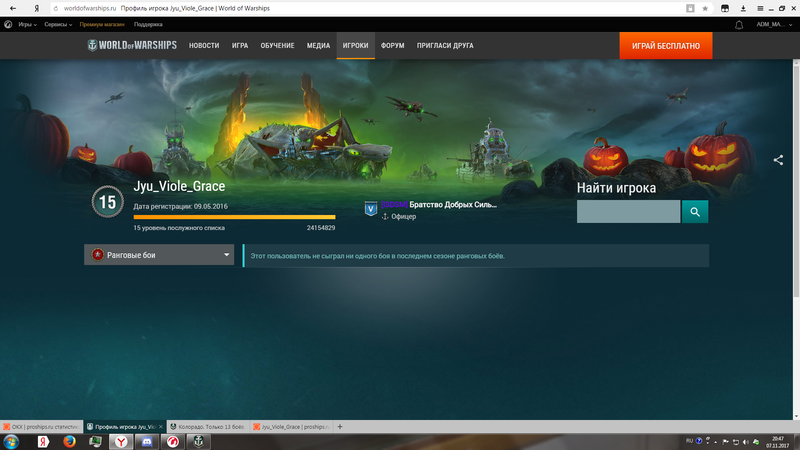The height and width of the screenshot is (450, 800).
Task: Open the notifications bell
Action: click(739, 24)
